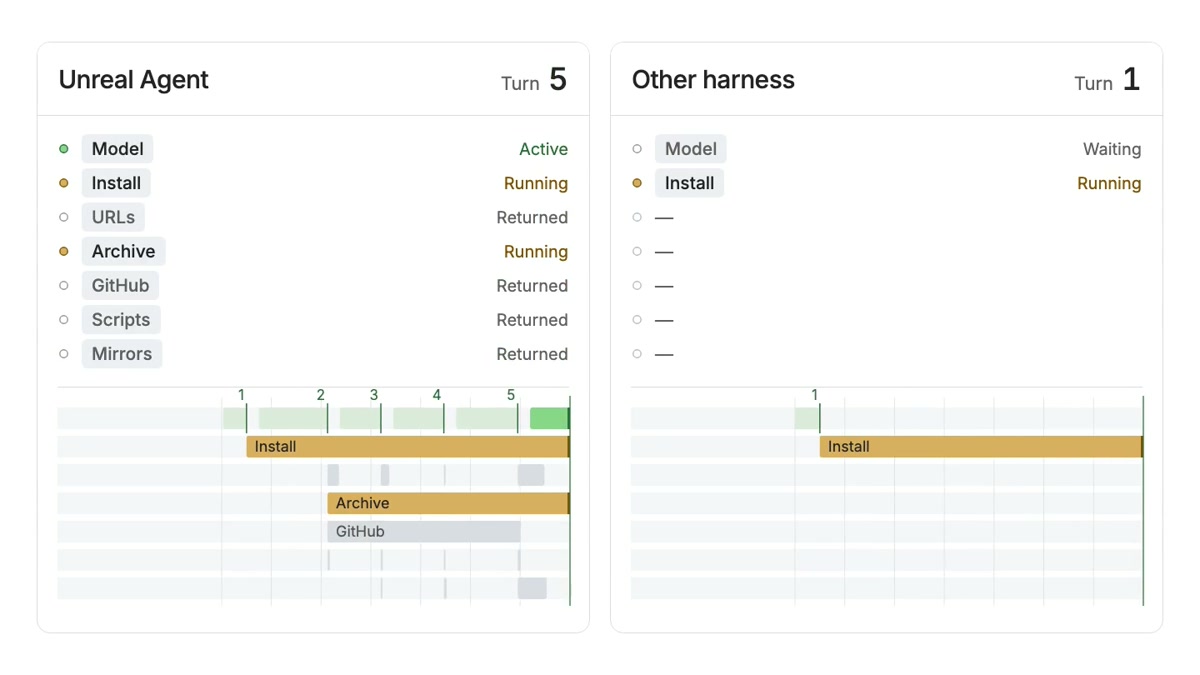Select the Install chip in Other harness list
The width and height of the screenshot is (1200, 675).
pyautogui.click(x=689, y=183)
